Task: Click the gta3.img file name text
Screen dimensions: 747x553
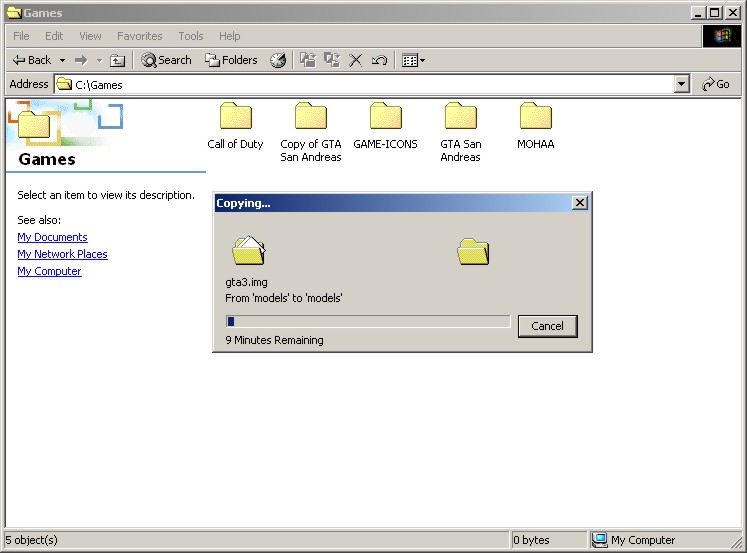Action: coord(246,282)
